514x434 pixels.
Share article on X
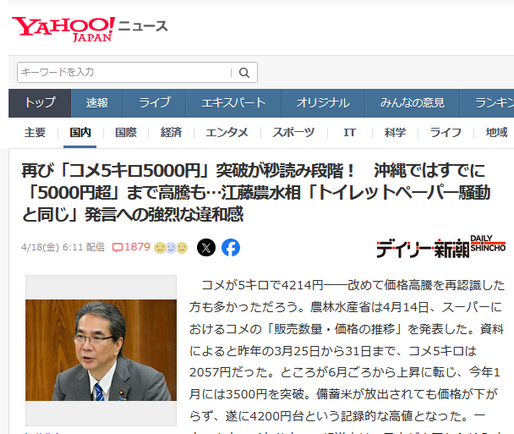(x=206, y=248)
